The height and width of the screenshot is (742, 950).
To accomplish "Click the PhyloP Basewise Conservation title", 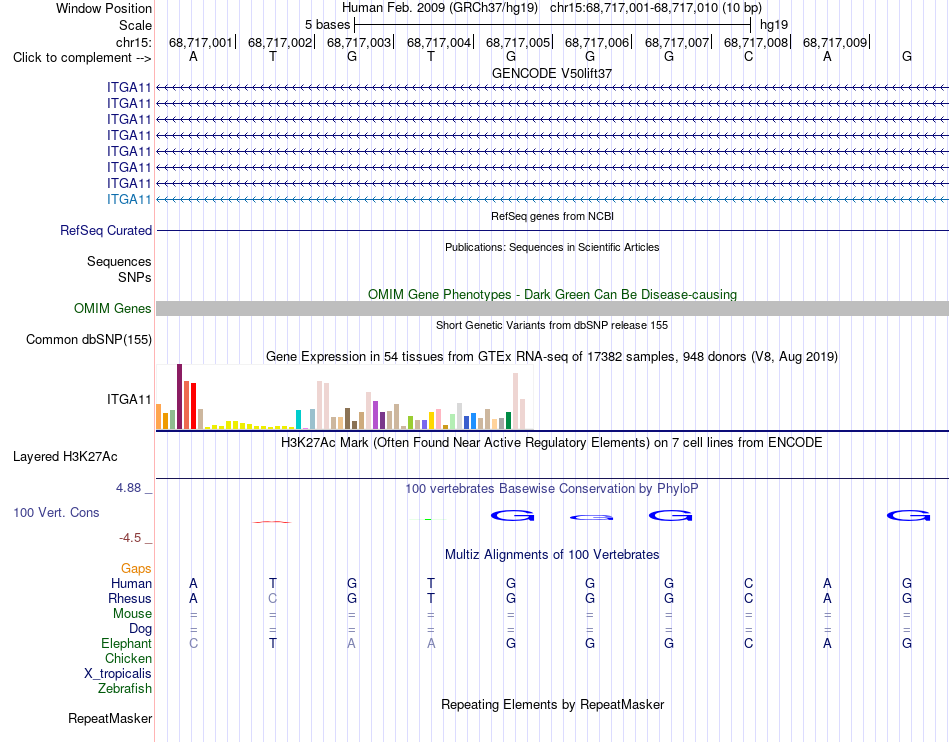I will [x=552, y=488].
